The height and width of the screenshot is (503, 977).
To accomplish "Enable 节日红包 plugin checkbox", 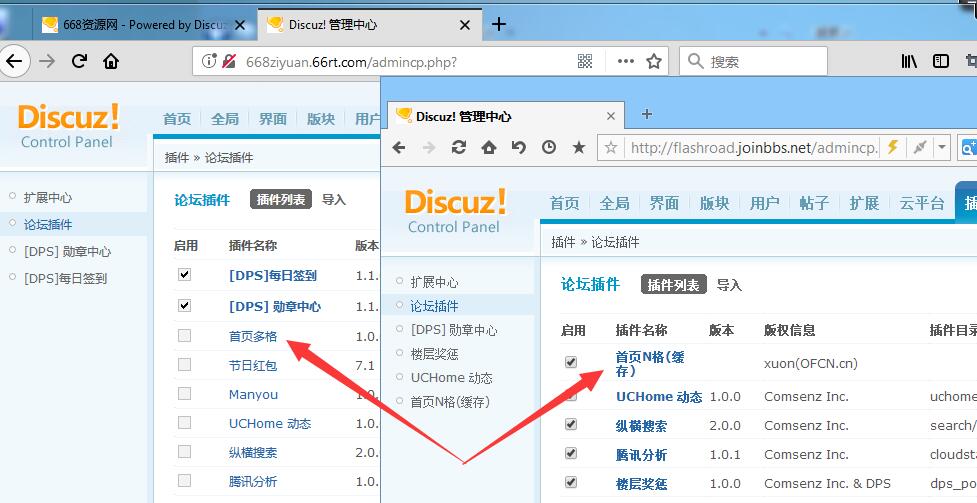I will 184,365.
